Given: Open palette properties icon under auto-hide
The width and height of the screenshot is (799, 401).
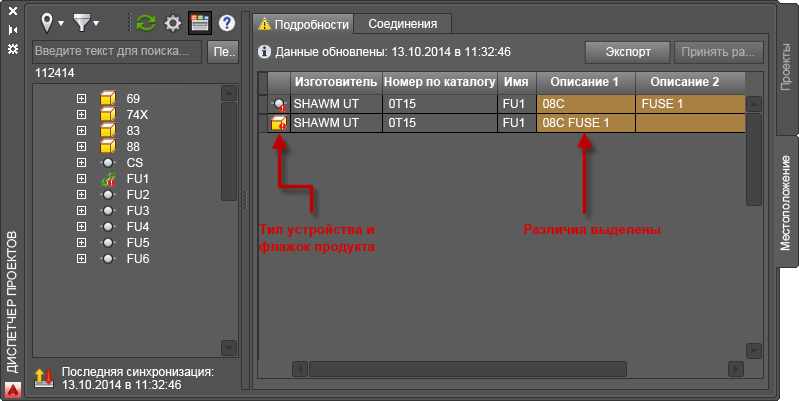Looking at the screenshot, I should tap(13, 49).
